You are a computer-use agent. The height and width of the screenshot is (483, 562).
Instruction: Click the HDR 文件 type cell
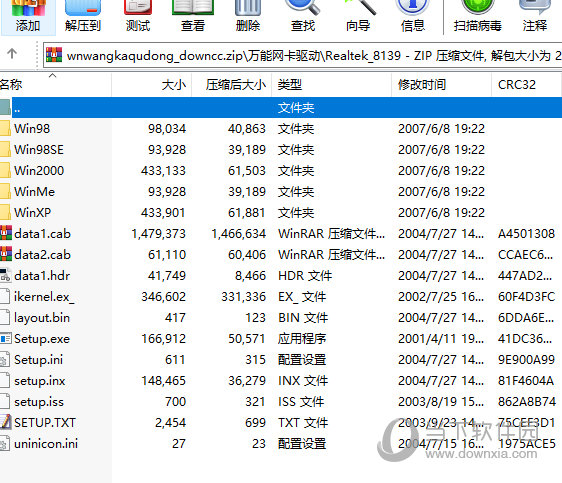coord(305,276)
